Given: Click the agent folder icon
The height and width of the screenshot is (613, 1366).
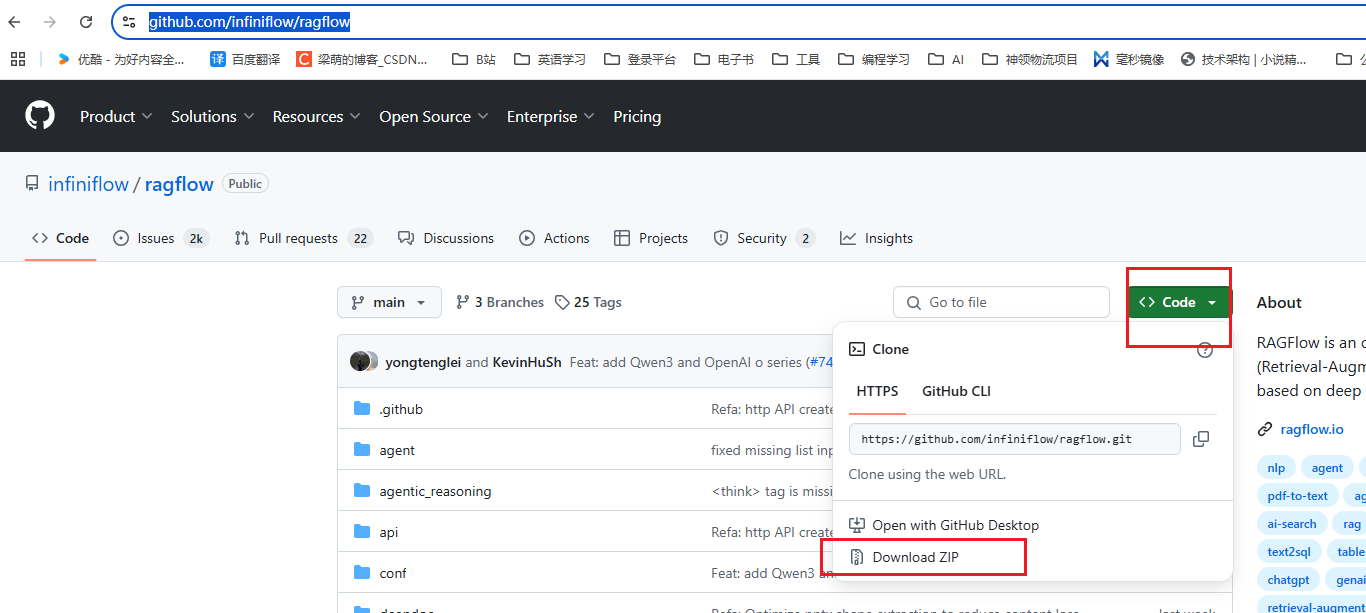Looking at the screenshot, I should (x=362, y=450).
